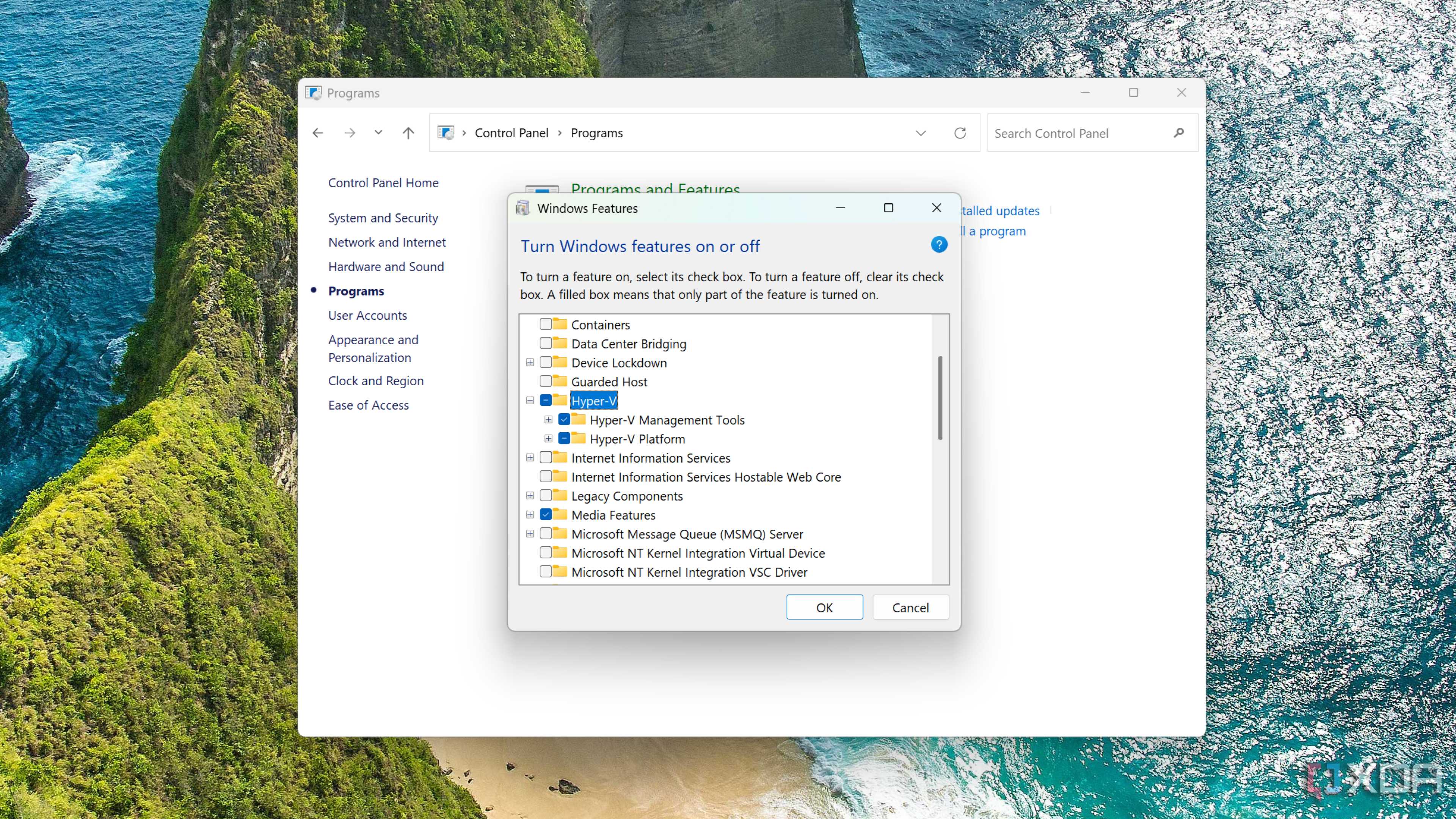Uncheck Hyper-V Management Tools checkbox
This screenshot has height=819, width=1456.
tap(564, 419)
